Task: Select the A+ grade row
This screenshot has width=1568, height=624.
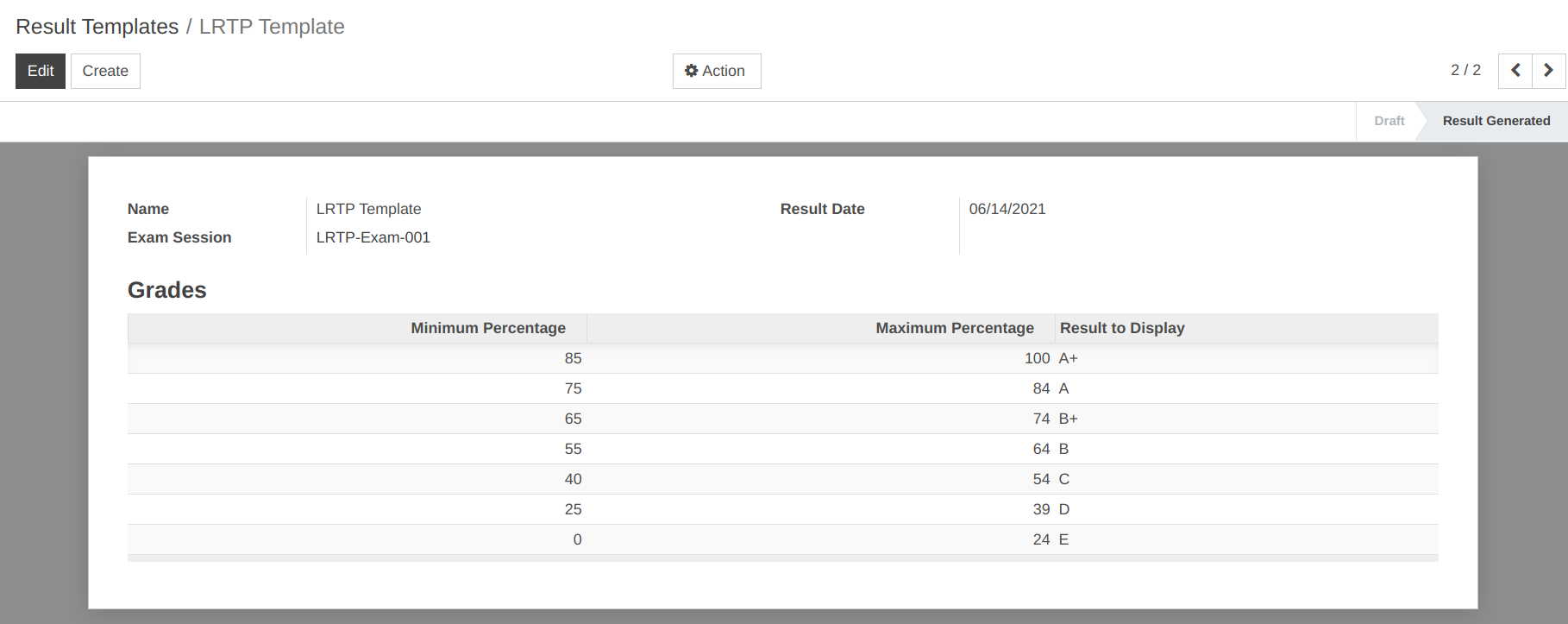Action: (783, 358)
